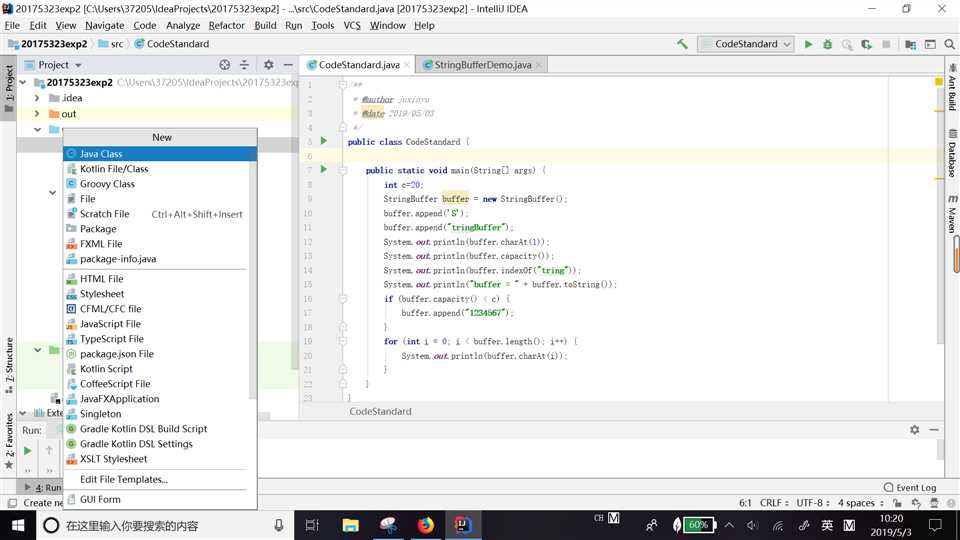This screenshot has width=960, height=540.
Task: Click the green rerun arrow in the Run panel
Action: (x=28, y=451)
